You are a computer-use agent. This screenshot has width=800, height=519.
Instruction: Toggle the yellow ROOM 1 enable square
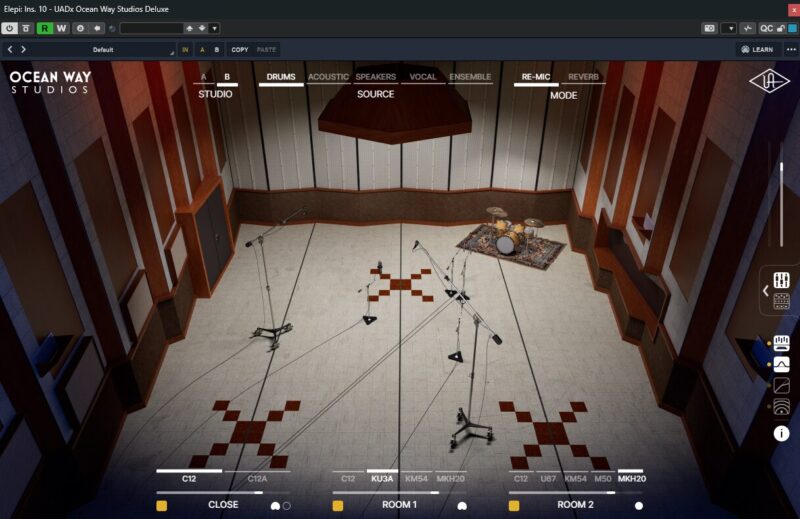click(338, 506)
